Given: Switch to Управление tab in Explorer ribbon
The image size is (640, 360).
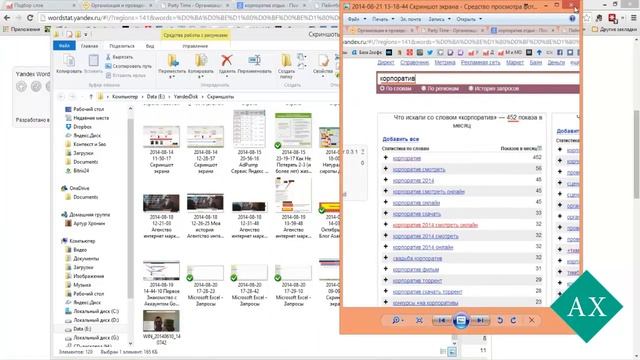Looking at the screenshot, I should coord(195,46).
